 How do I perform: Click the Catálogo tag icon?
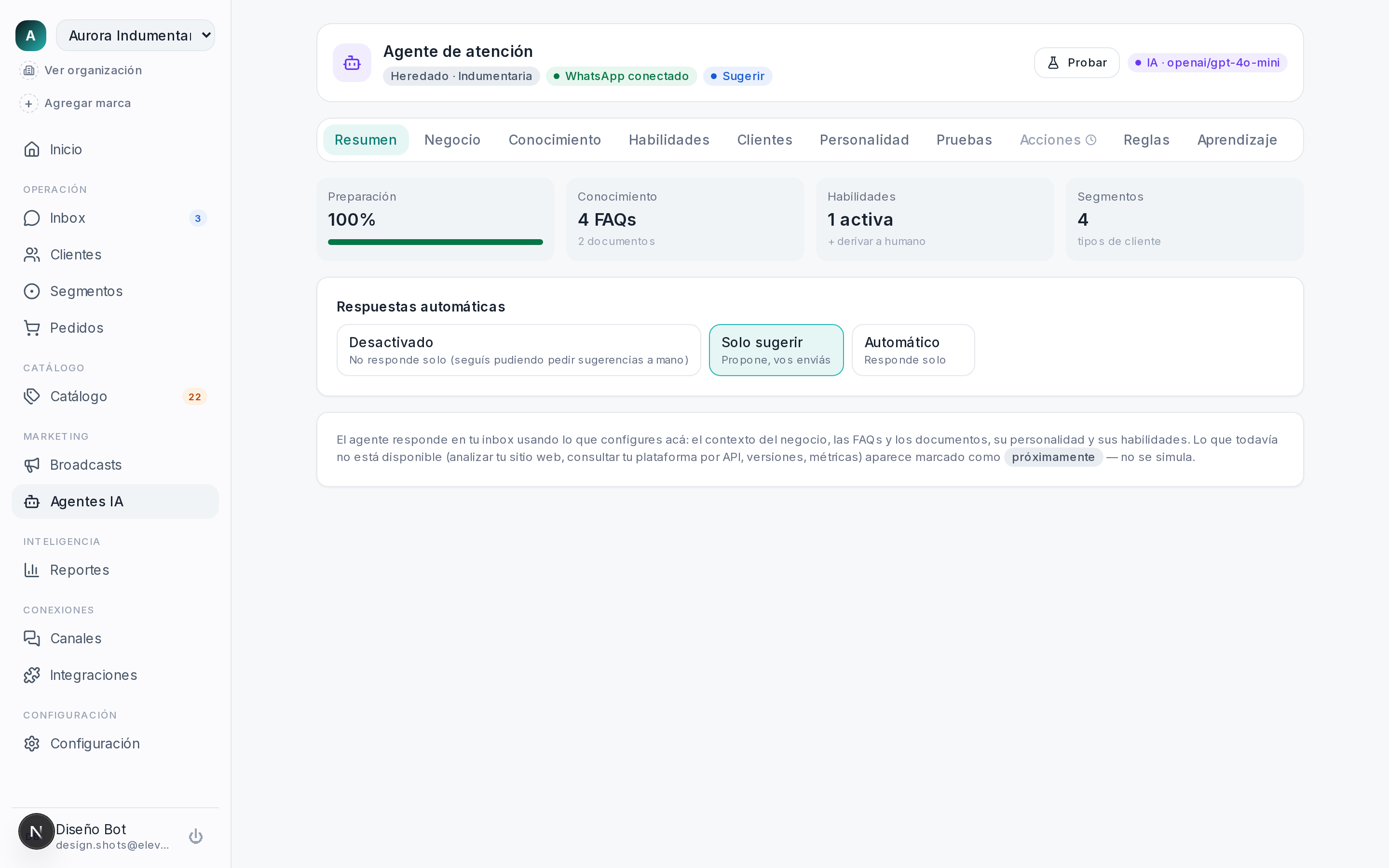32,397
